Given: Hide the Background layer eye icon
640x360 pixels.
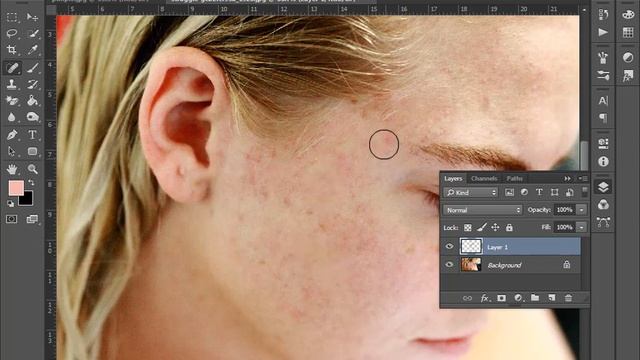Looking at the screenshot, I should [x=449, y=264].
